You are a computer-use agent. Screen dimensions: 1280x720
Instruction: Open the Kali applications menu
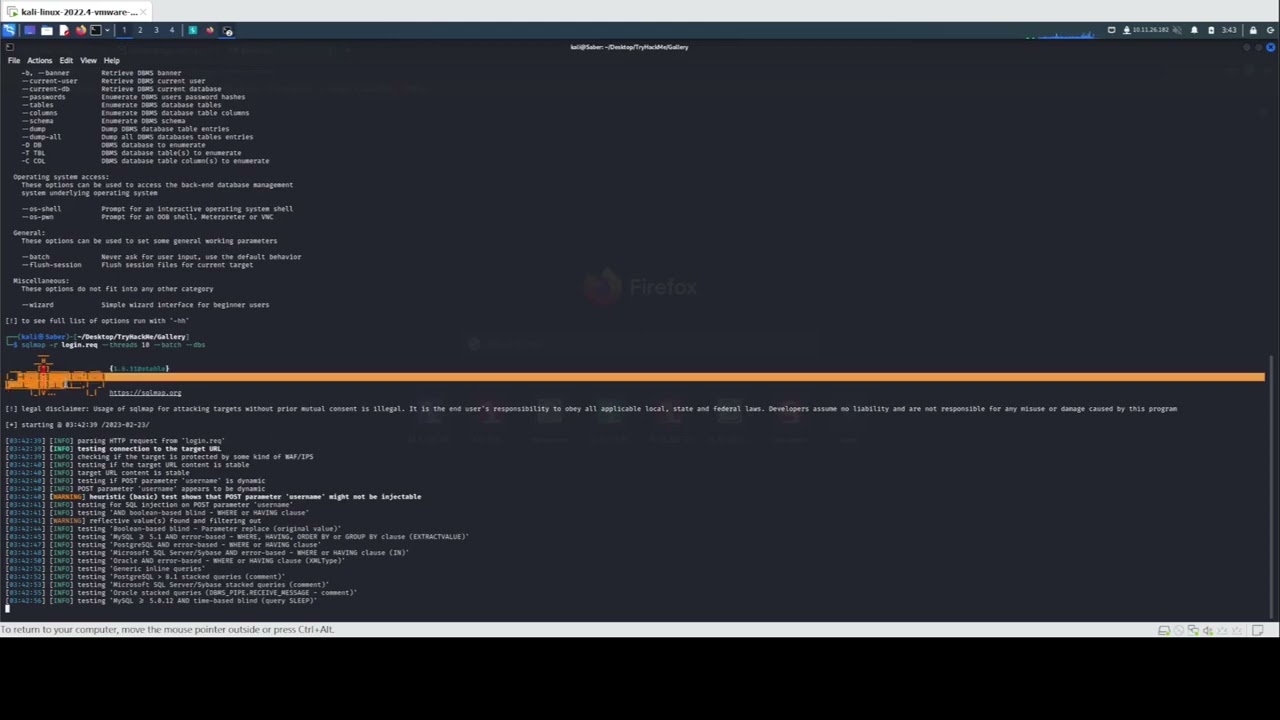pos(9,30)
